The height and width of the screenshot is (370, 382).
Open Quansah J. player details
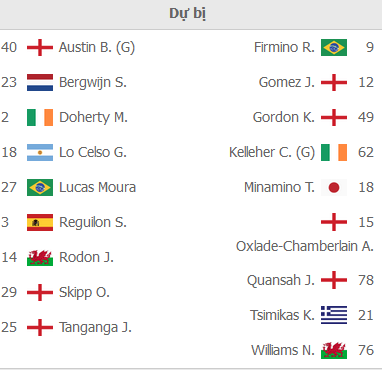pyautogui.click(x=281, y=280)
